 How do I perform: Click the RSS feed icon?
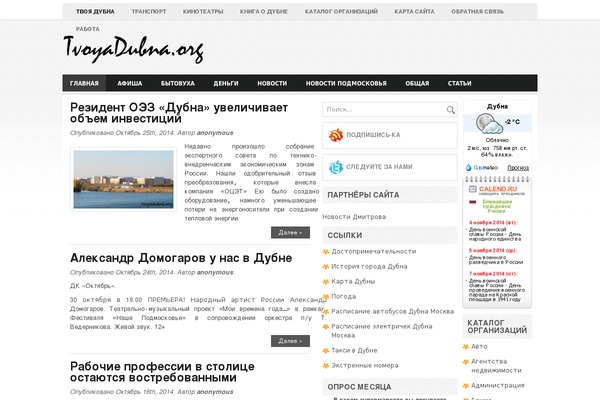336,135
